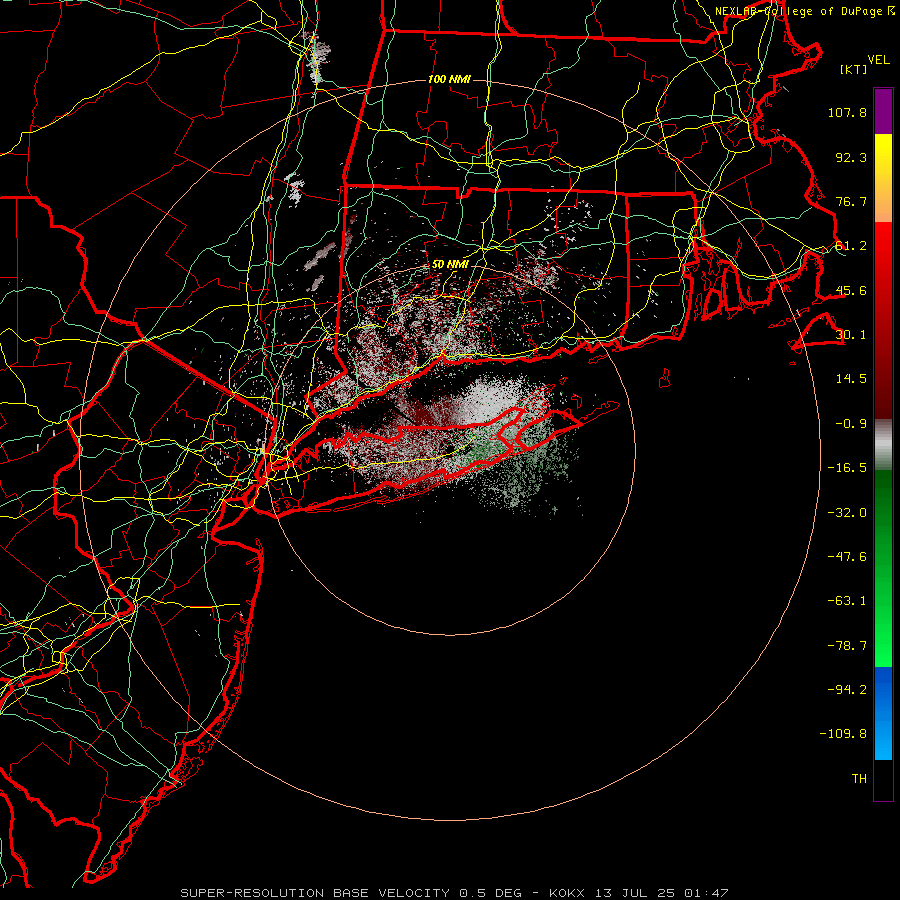Select the -32.0 legend value
This screenshot has width=900, height=900.
click(x=847, y=513)
